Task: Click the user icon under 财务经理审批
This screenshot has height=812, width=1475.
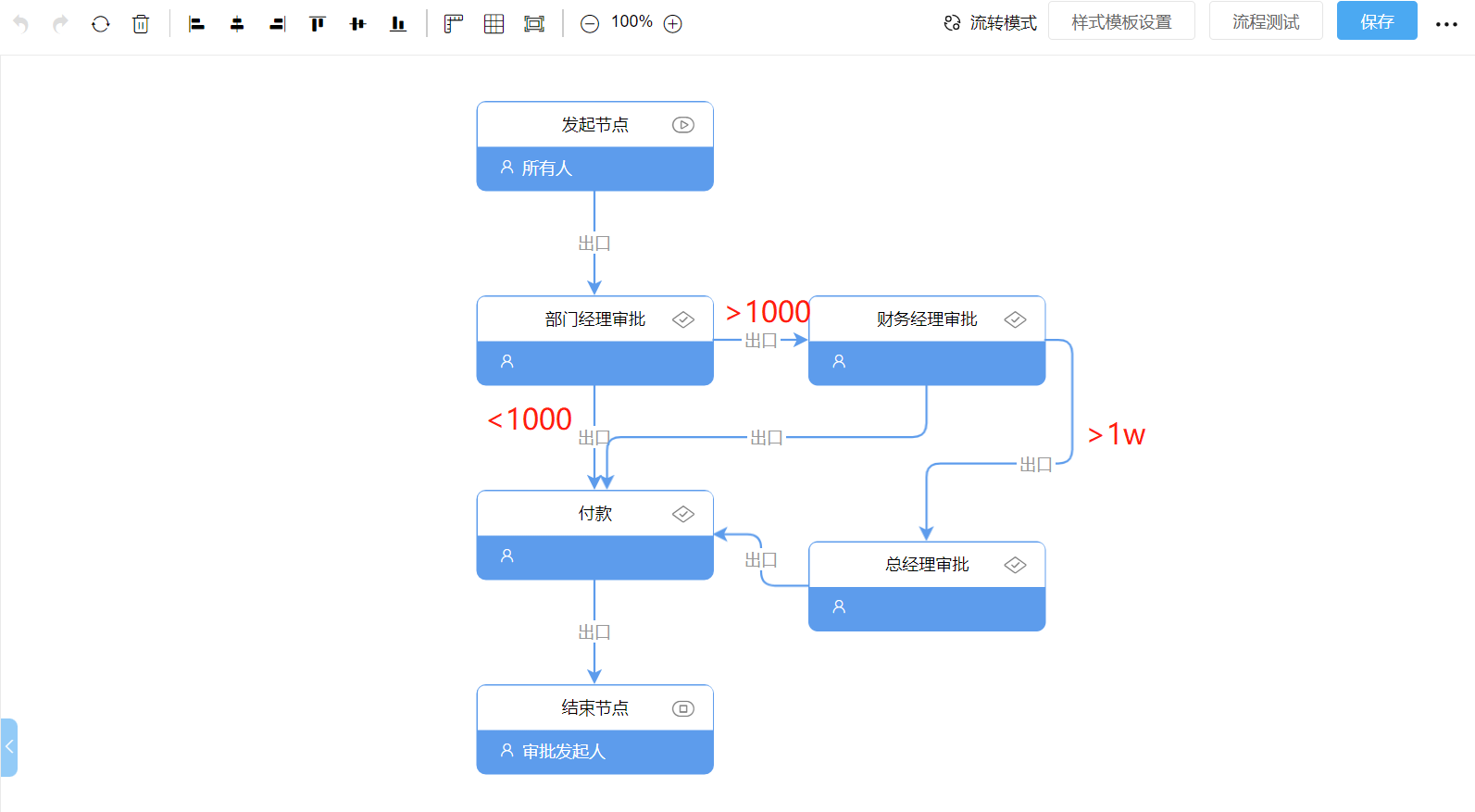Action: pos(839,362)
